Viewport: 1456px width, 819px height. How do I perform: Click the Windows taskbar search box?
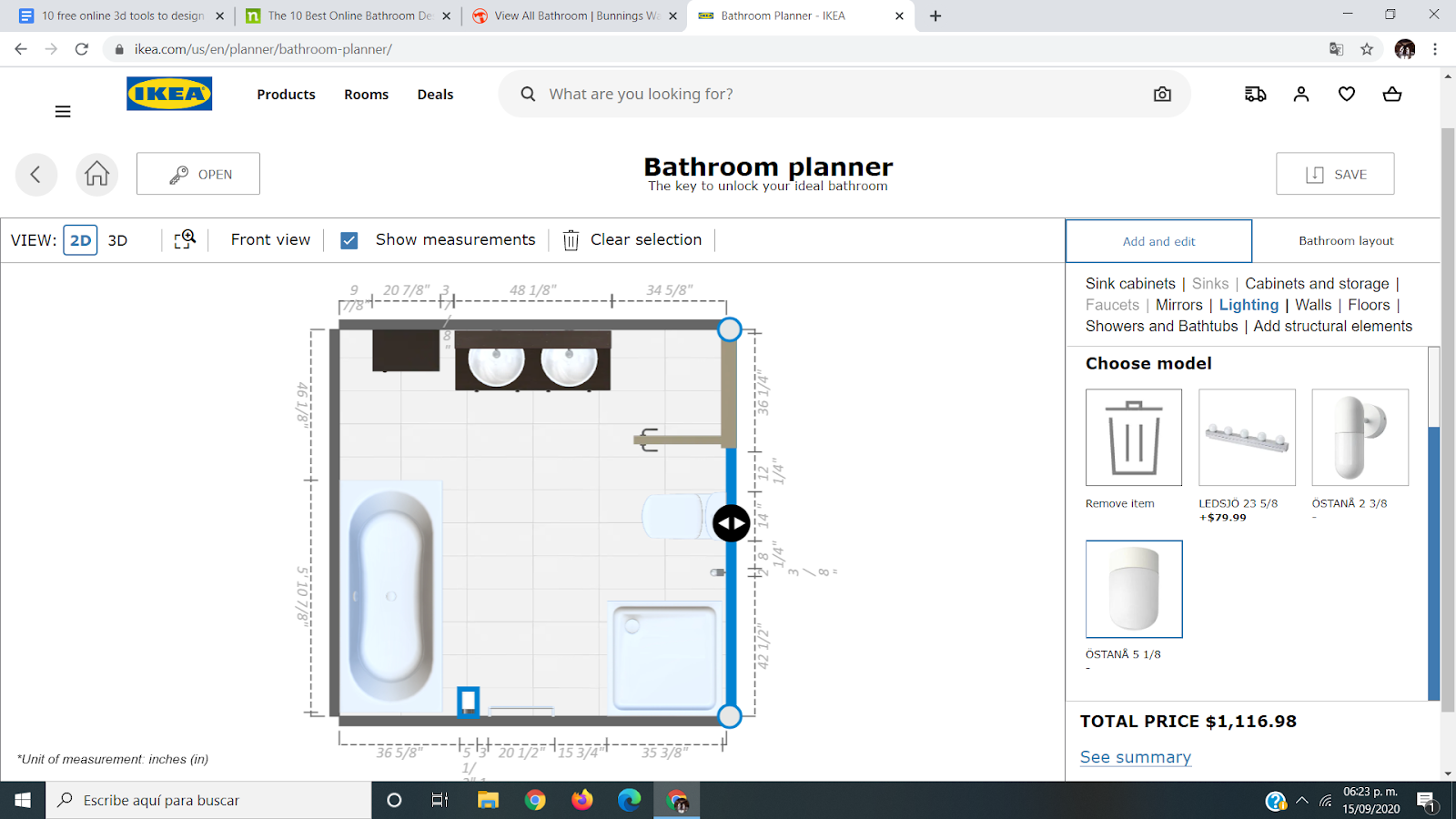point(208,800)
